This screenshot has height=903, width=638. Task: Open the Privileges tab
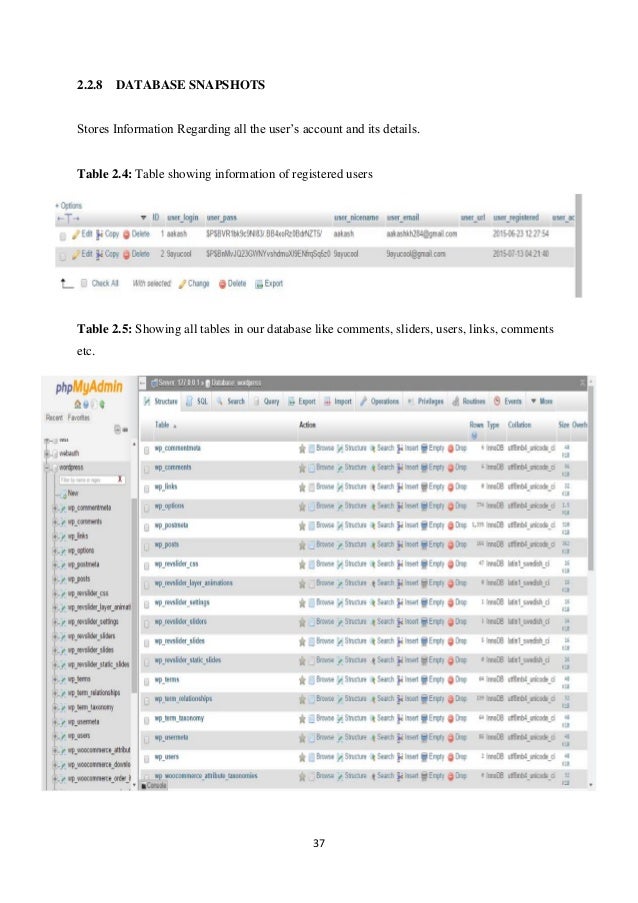click(x=426, y=401)
